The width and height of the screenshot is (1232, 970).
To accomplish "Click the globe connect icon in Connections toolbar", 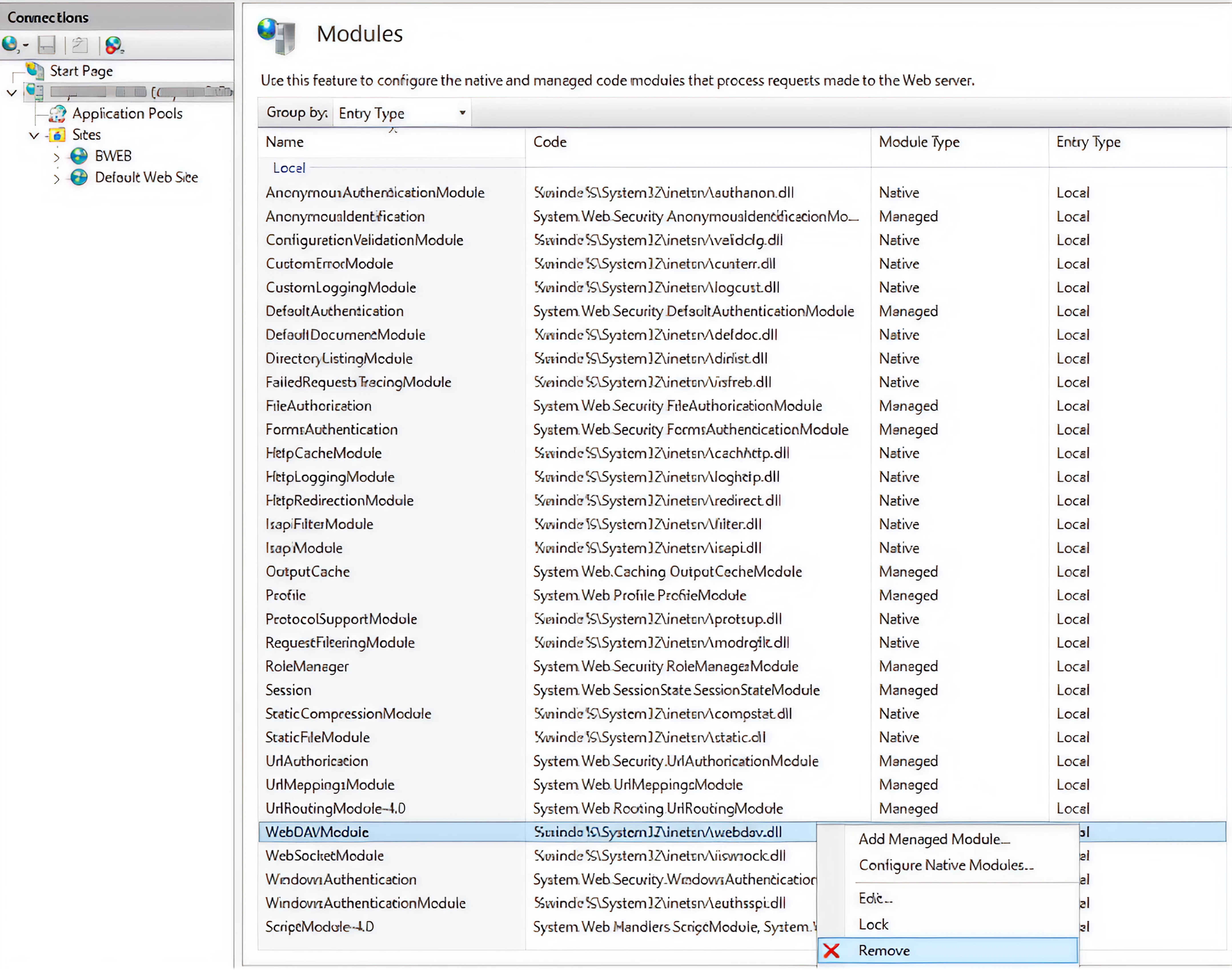I will point(10,44).
